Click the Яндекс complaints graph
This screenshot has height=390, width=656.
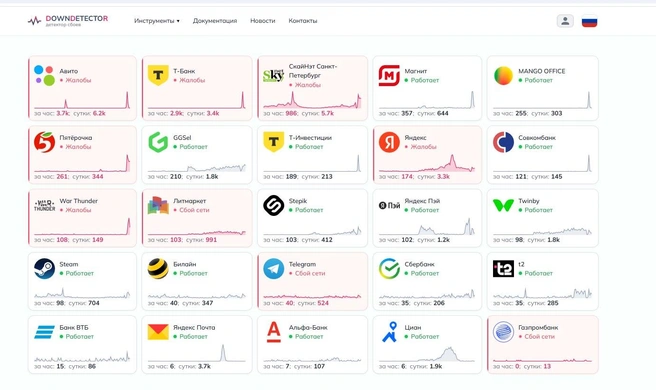point(427,164)
